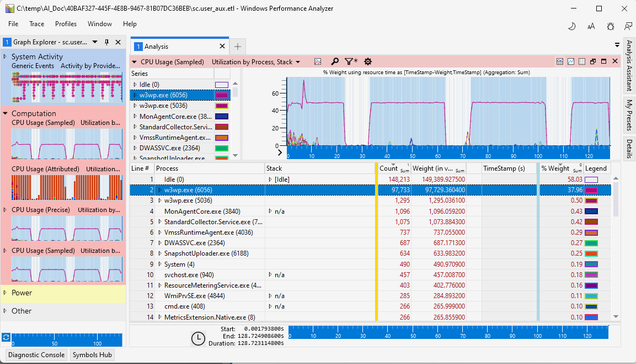Click the Series list scroll down arrow
The height and width of the screenshot is (364, 636).
[x=235, y=155]
